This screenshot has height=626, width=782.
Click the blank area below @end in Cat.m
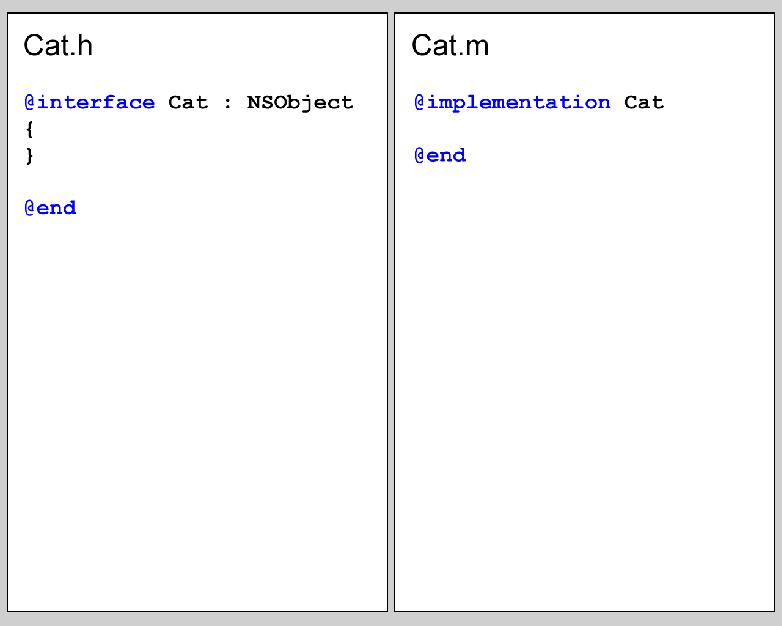pyautogui.click(x=585, y=384)
